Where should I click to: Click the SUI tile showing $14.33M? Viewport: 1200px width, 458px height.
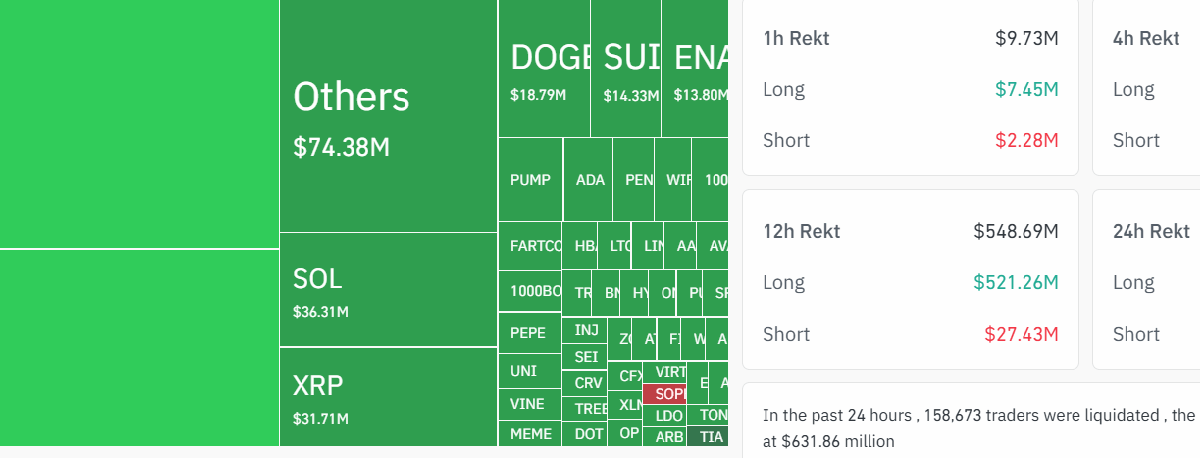pos(626,68)
